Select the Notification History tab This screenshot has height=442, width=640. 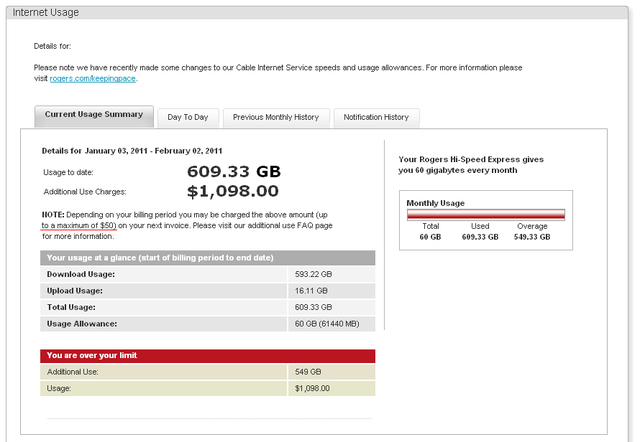coord(376,117)
